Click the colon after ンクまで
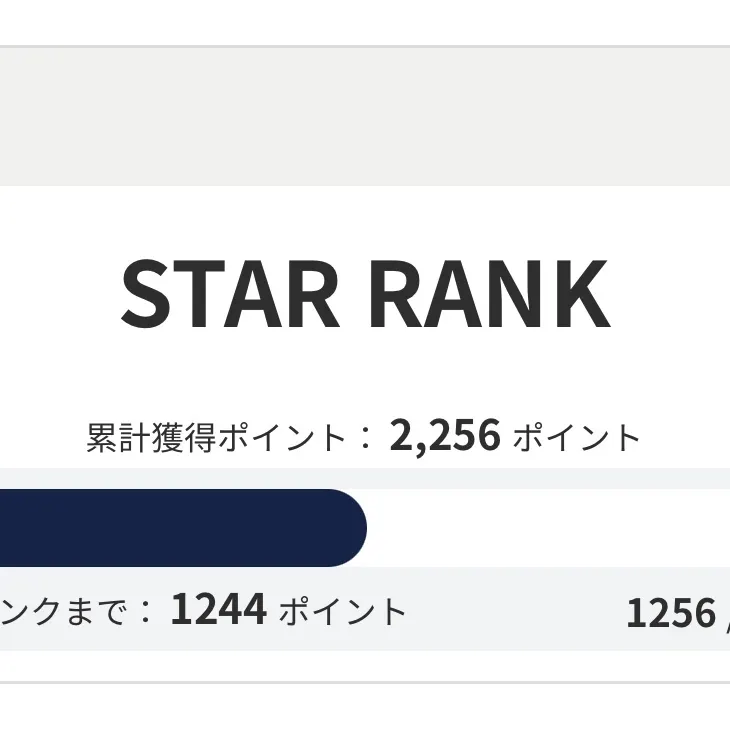Image resolution: width=730 pixels, height=730 pixels. coord(146,611)
